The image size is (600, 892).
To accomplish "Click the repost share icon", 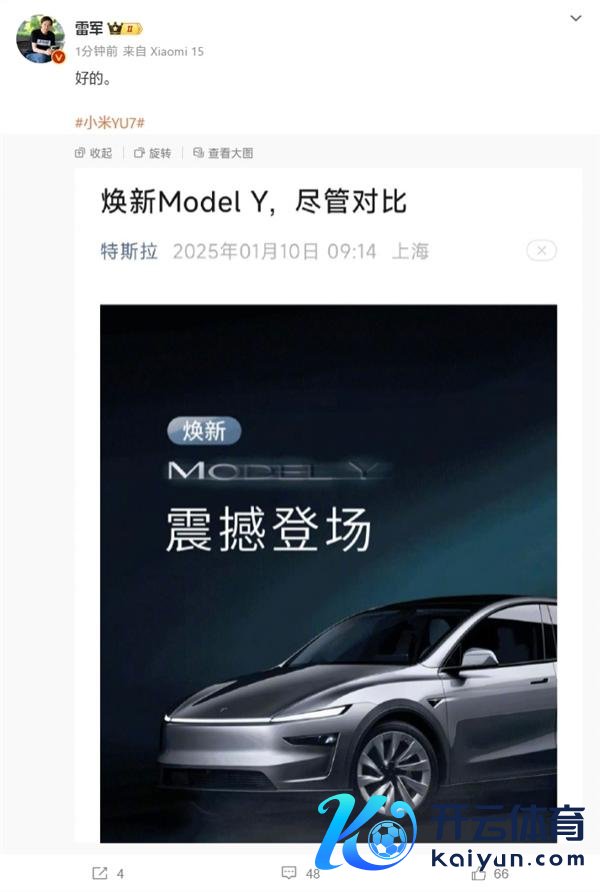I will coord(100,873).
